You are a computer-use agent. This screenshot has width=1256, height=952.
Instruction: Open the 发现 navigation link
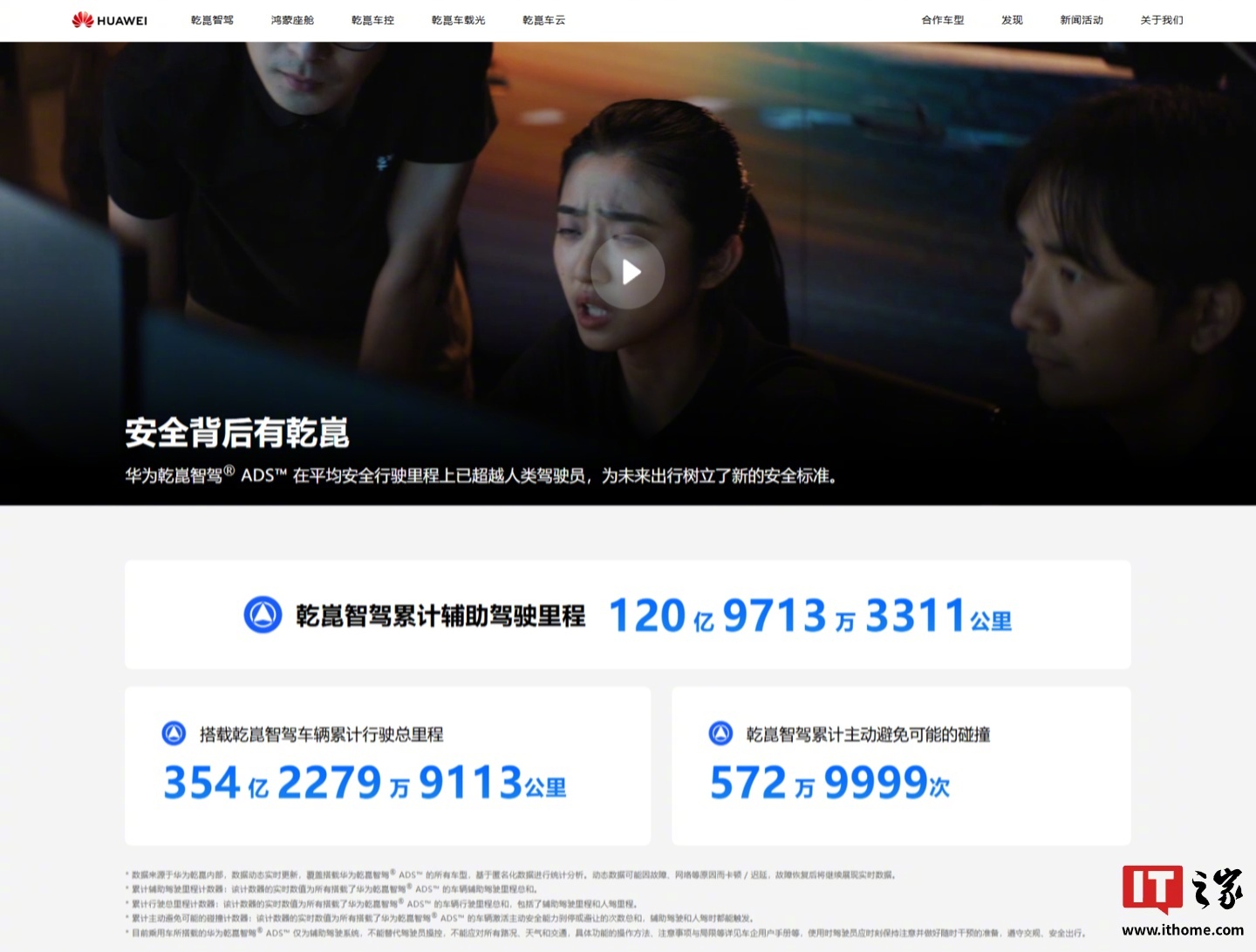click(1012, 20)
